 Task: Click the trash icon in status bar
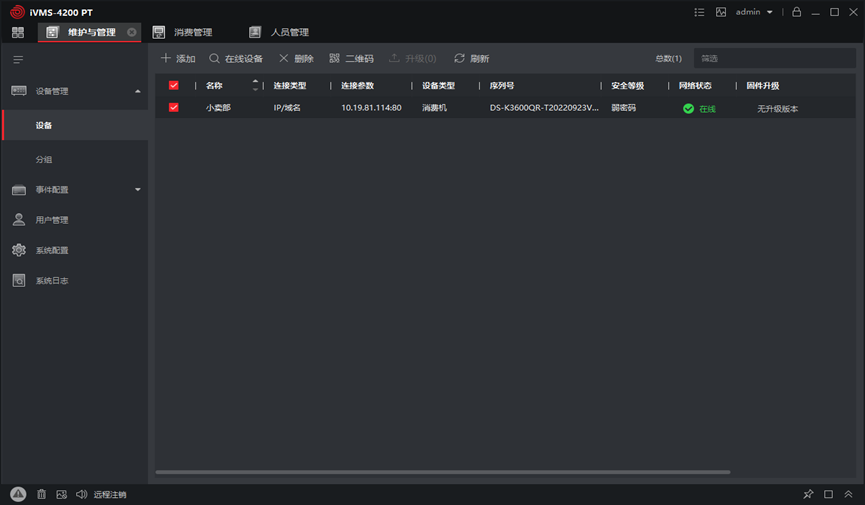[41, 494]
